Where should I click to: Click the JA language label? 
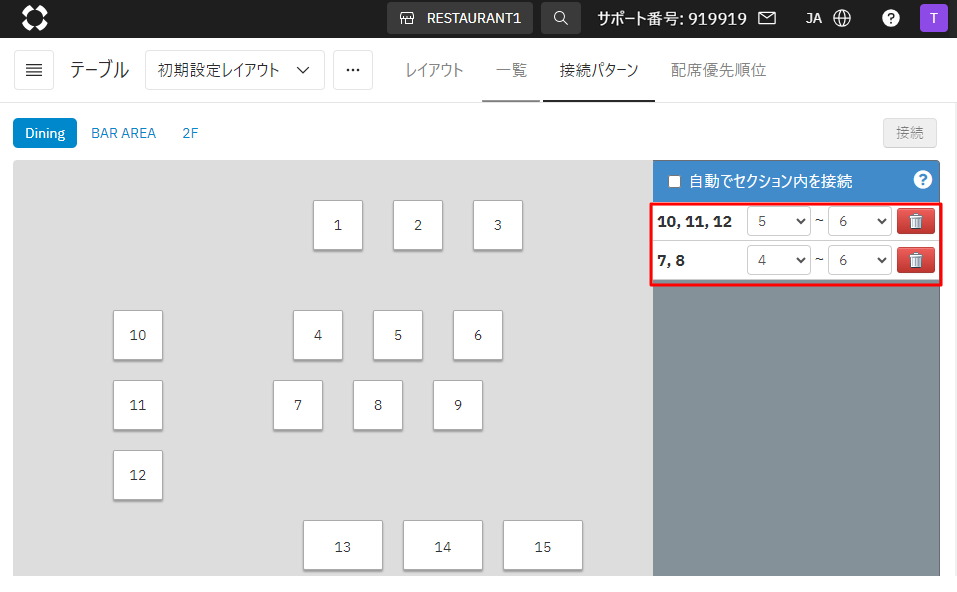814,18
